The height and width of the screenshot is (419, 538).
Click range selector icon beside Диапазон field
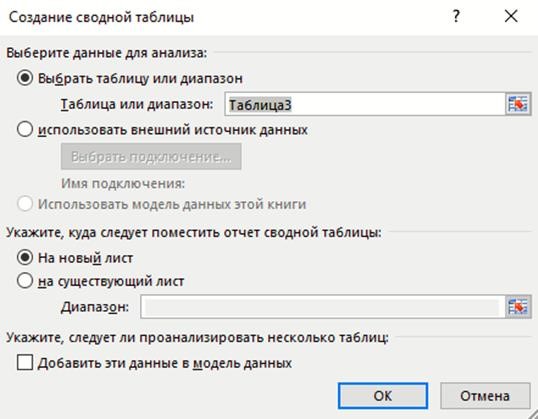[518, 306]
